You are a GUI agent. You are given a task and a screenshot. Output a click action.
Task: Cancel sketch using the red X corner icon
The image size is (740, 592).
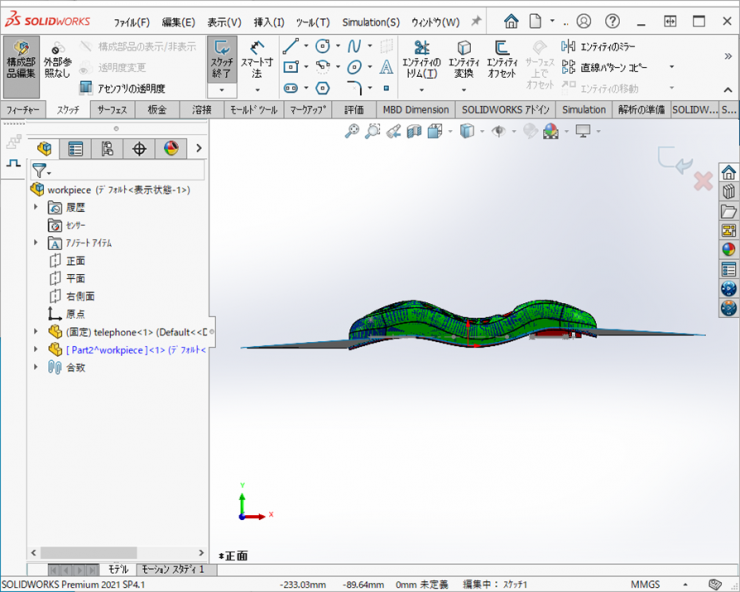(x=702, y=181)
